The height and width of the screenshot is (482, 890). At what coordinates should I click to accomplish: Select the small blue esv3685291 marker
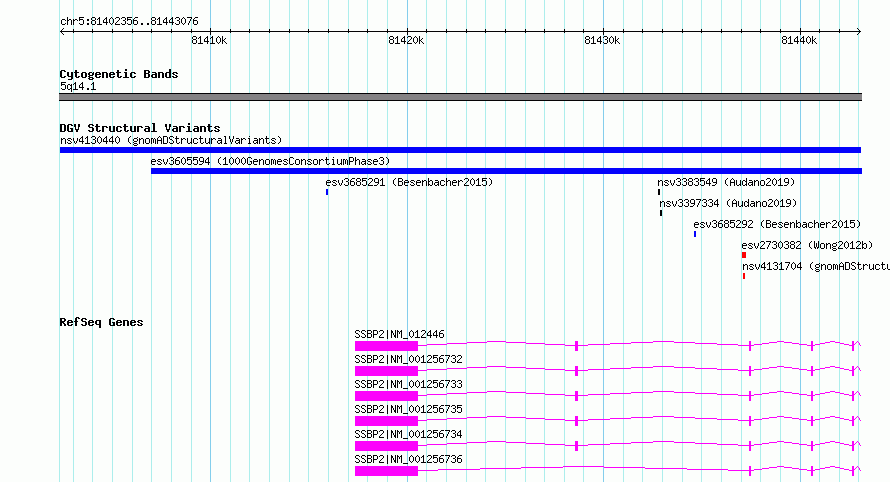(x=327, y=192)
